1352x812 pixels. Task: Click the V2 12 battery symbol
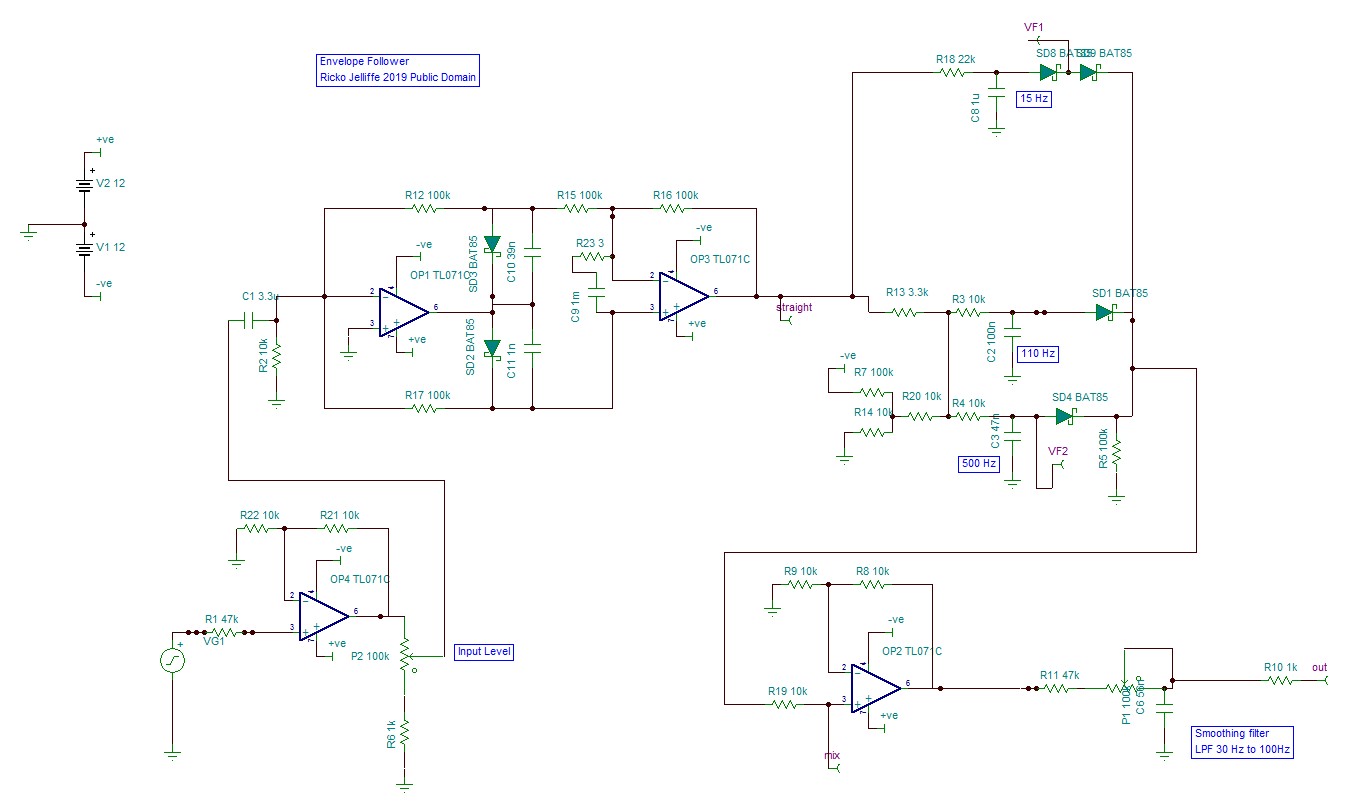click(x=85, y=185)
